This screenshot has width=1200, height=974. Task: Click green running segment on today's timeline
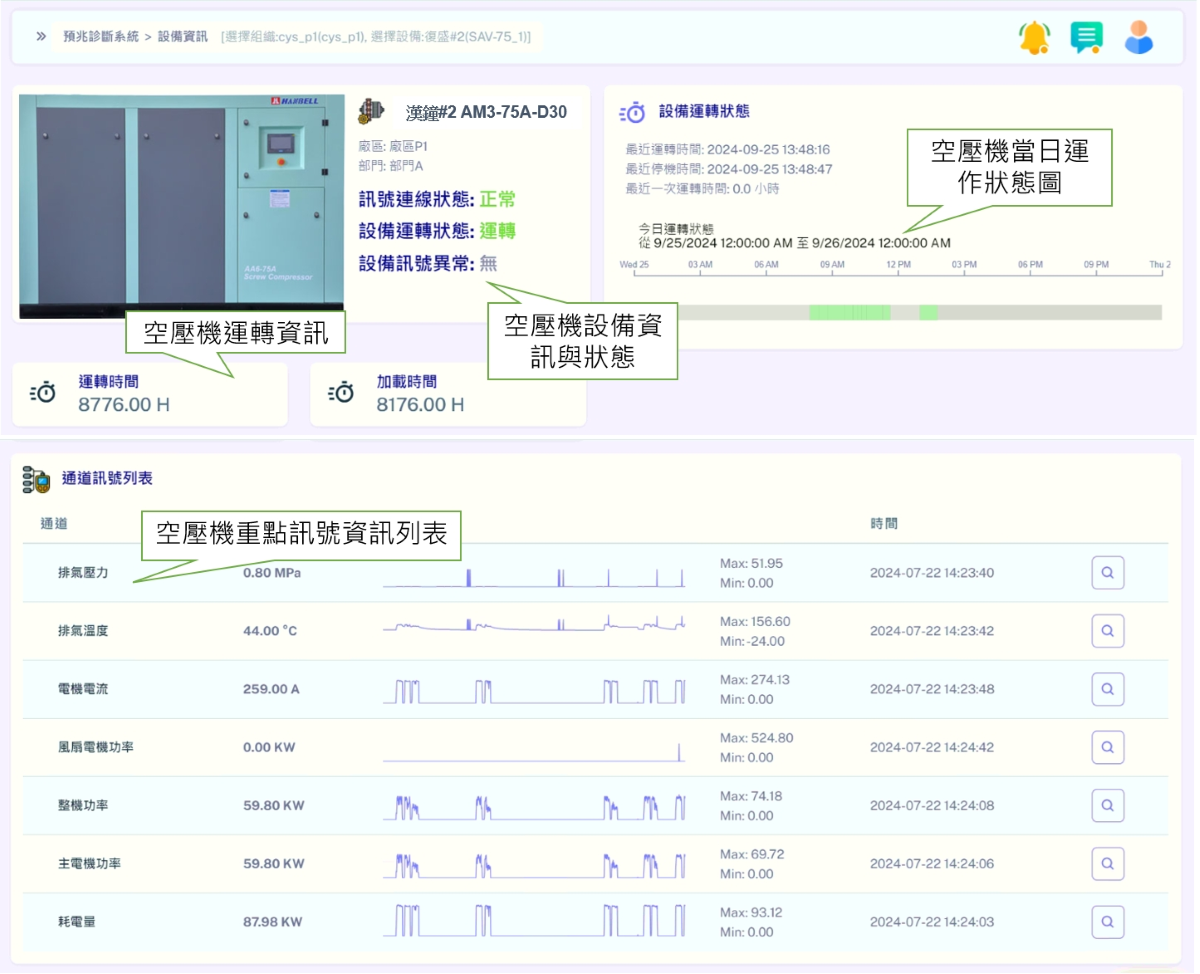[x=848, y=313]
